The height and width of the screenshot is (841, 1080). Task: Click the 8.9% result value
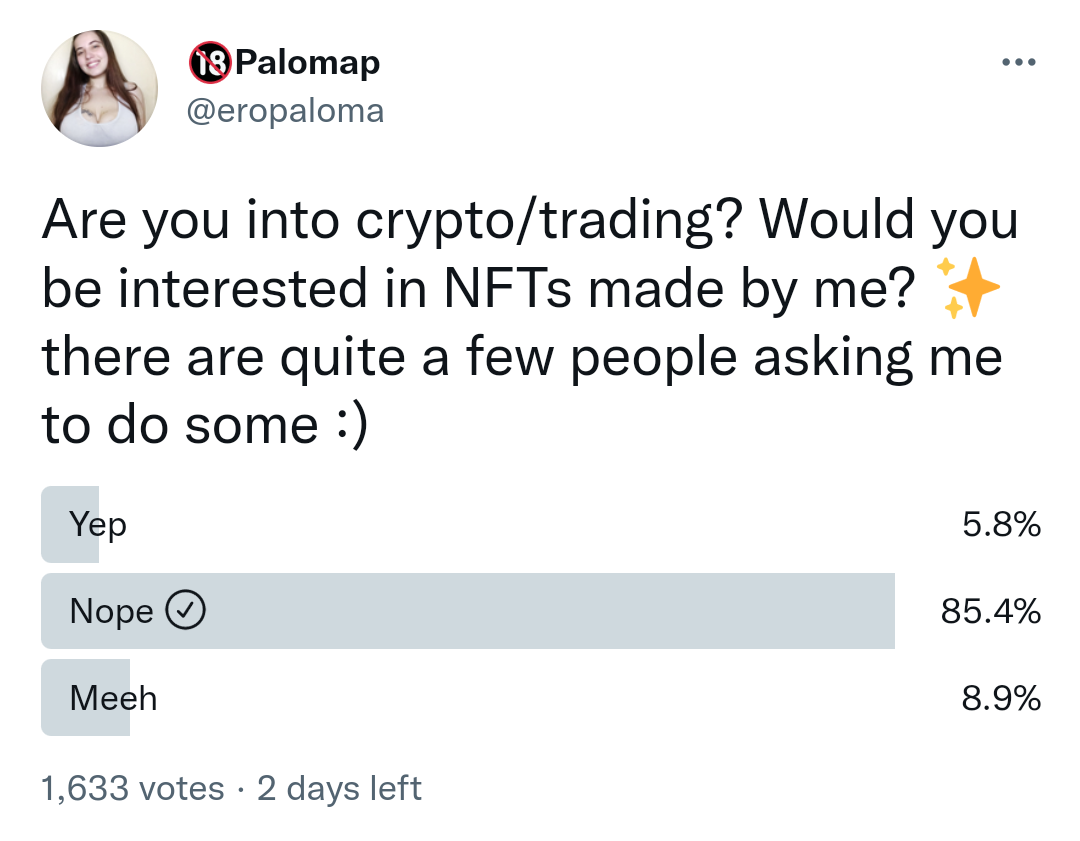tap(1001, 697)
